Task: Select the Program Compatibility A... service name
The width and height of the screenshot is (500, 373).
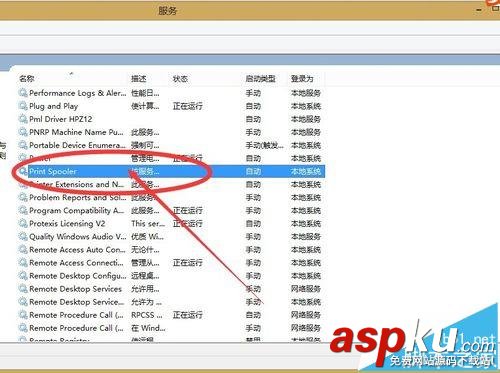Action: click(x=76, y=210)
